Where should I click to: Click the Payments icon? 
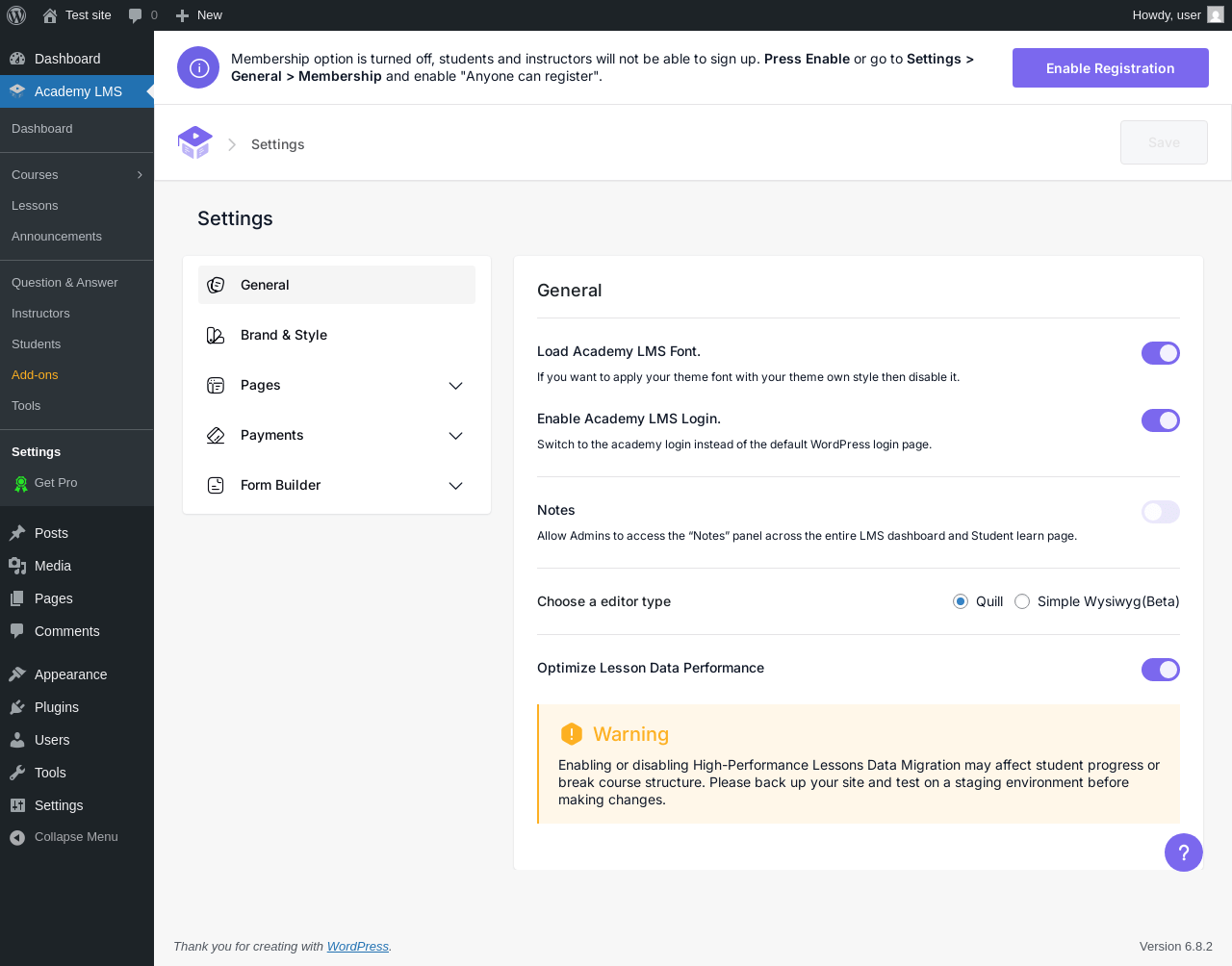point(216,435)
